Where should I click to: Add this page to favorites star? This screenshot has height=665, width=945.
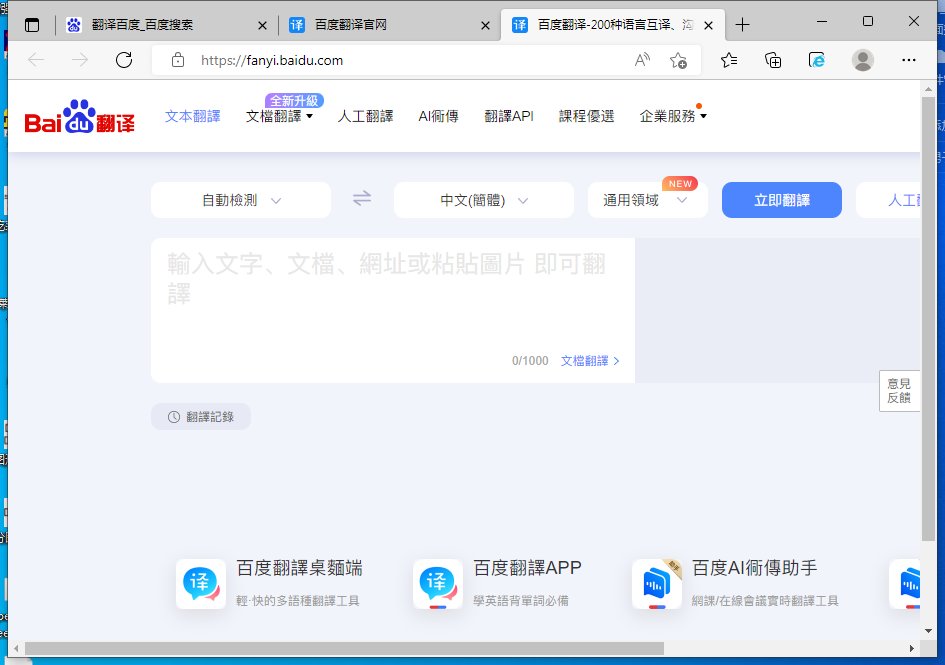[x=678, y=60]
